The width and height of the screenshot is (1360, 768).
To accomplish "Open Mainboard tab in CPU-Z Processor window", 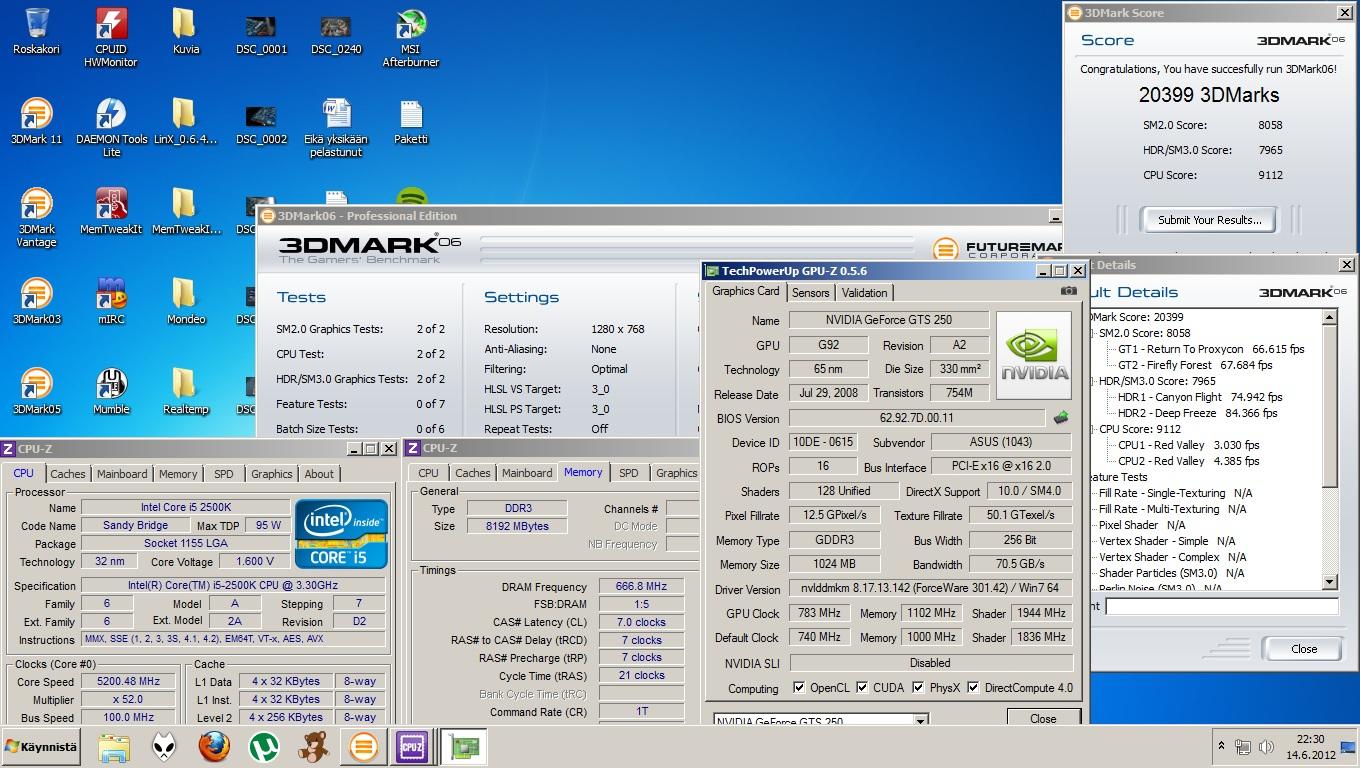I will [122, 474].
